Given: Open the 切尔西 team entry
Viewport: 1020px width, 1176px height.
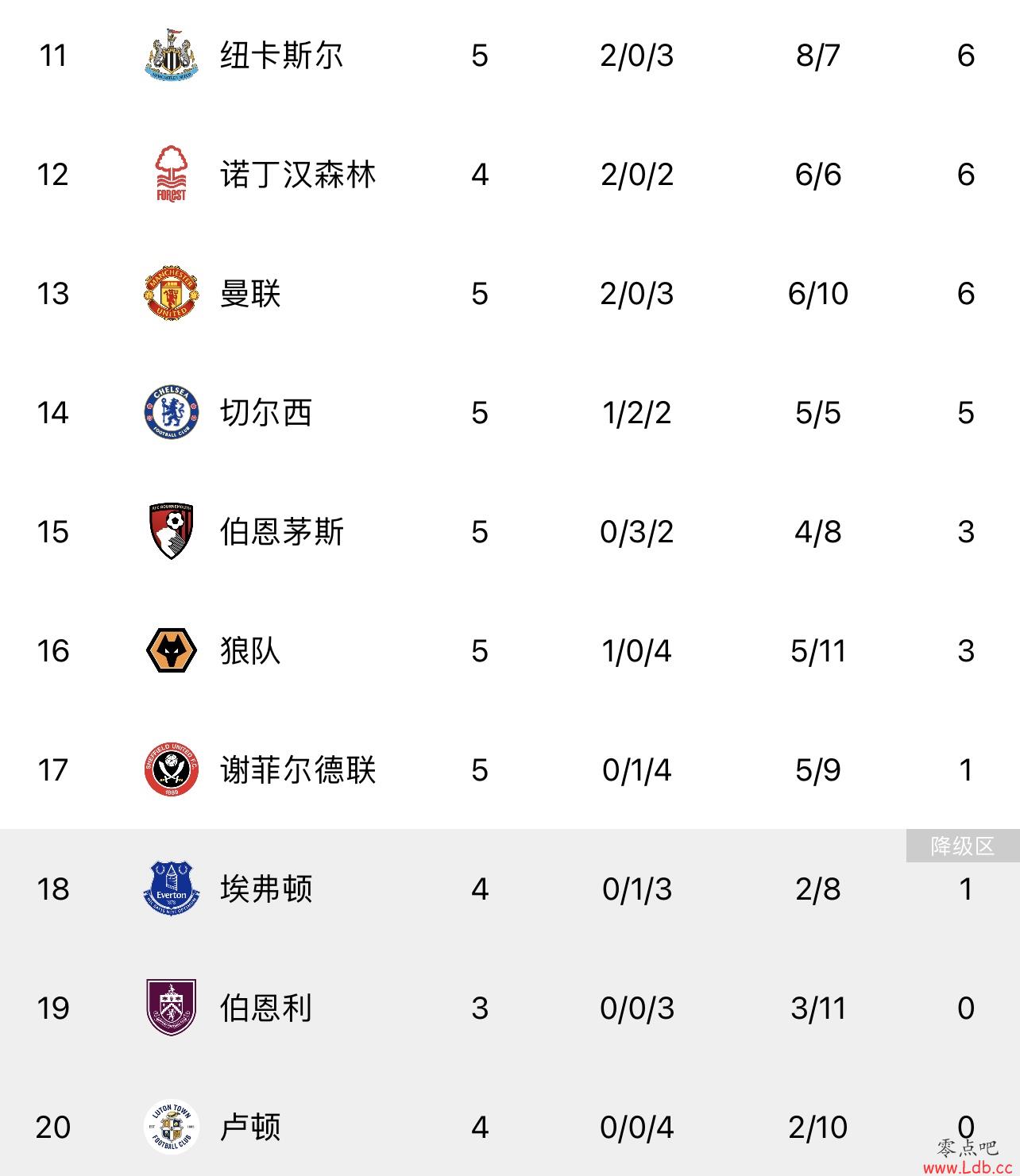Looking at the screenshot, I should click(x=266, y=413).
